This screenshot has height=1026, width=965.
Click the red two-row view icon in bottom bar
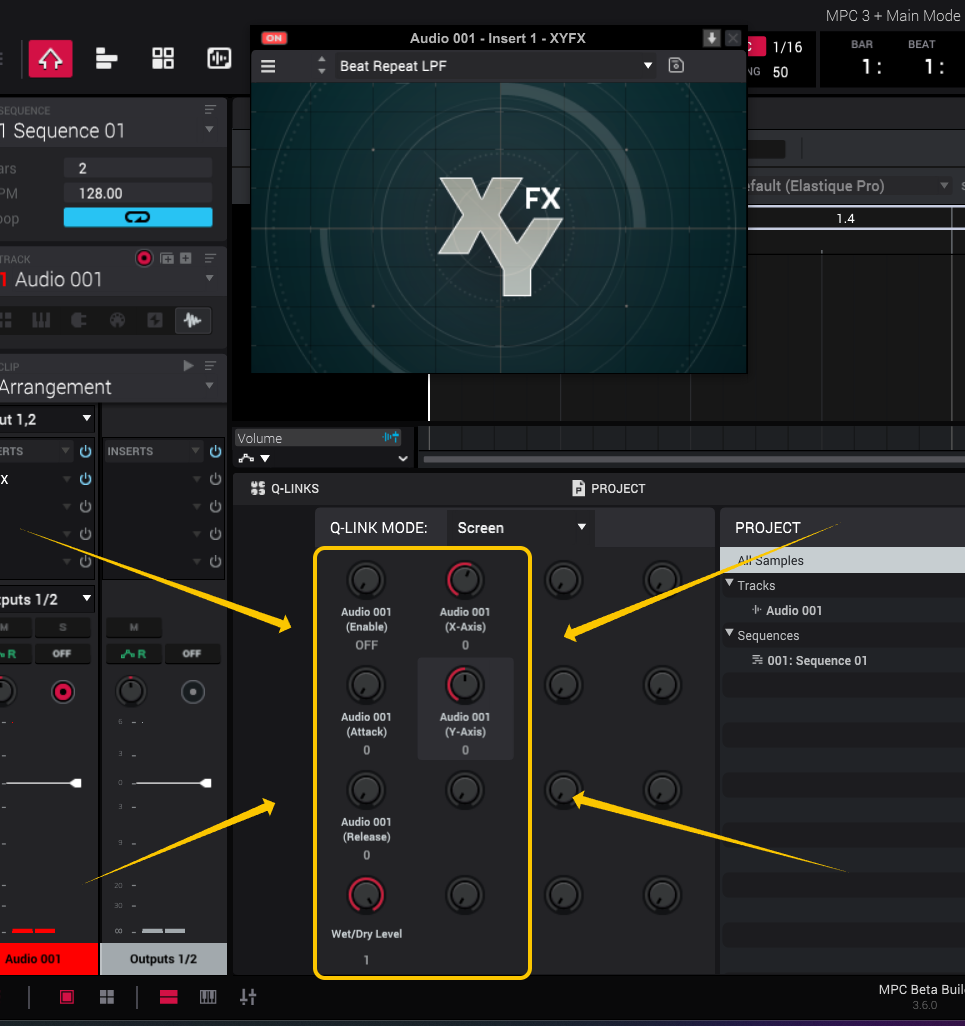pos(169,997)
